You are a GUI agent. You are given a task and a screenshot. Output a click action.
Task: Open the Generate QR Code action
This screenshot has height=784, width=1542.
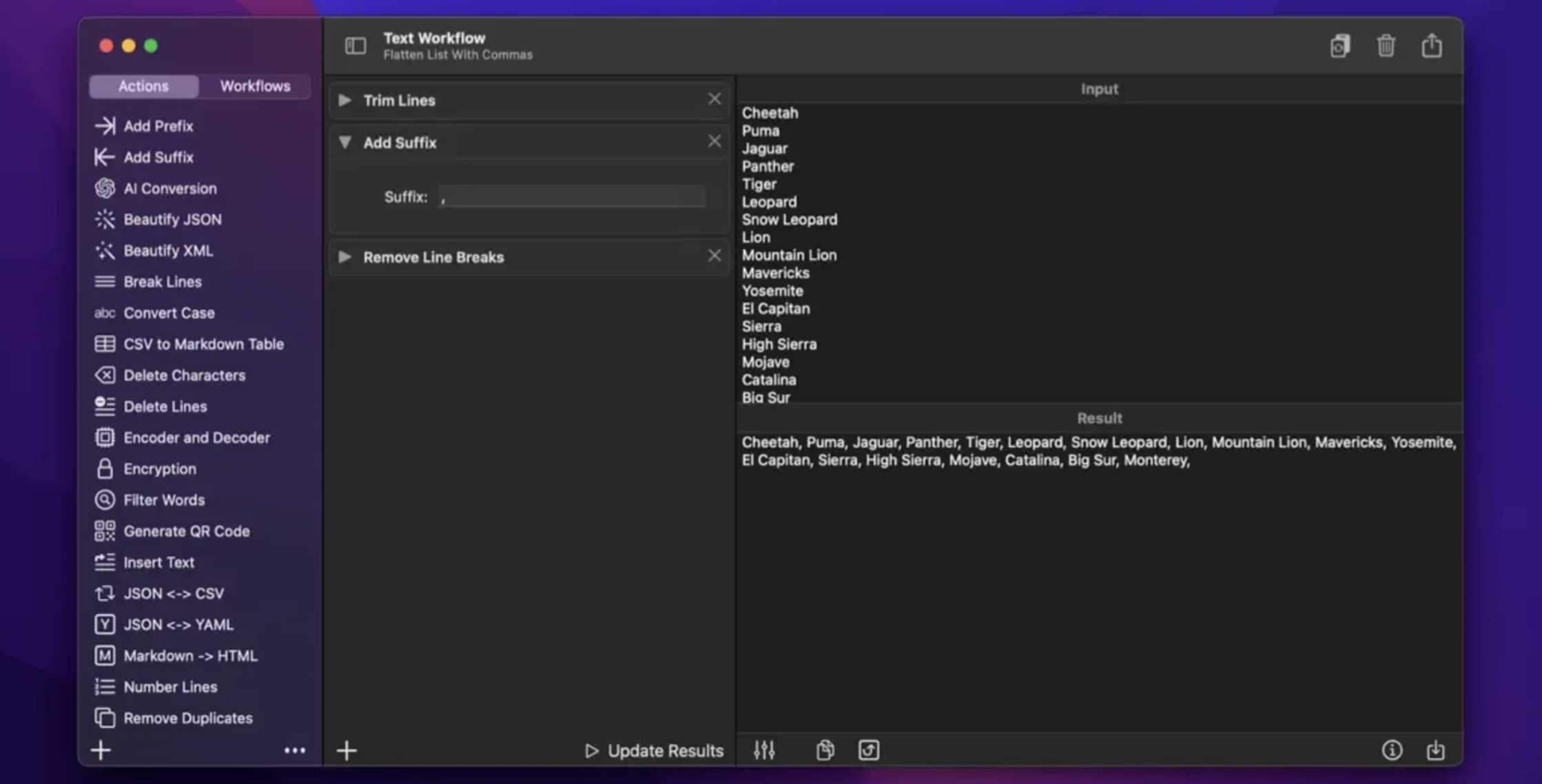(x=187, y=531)
